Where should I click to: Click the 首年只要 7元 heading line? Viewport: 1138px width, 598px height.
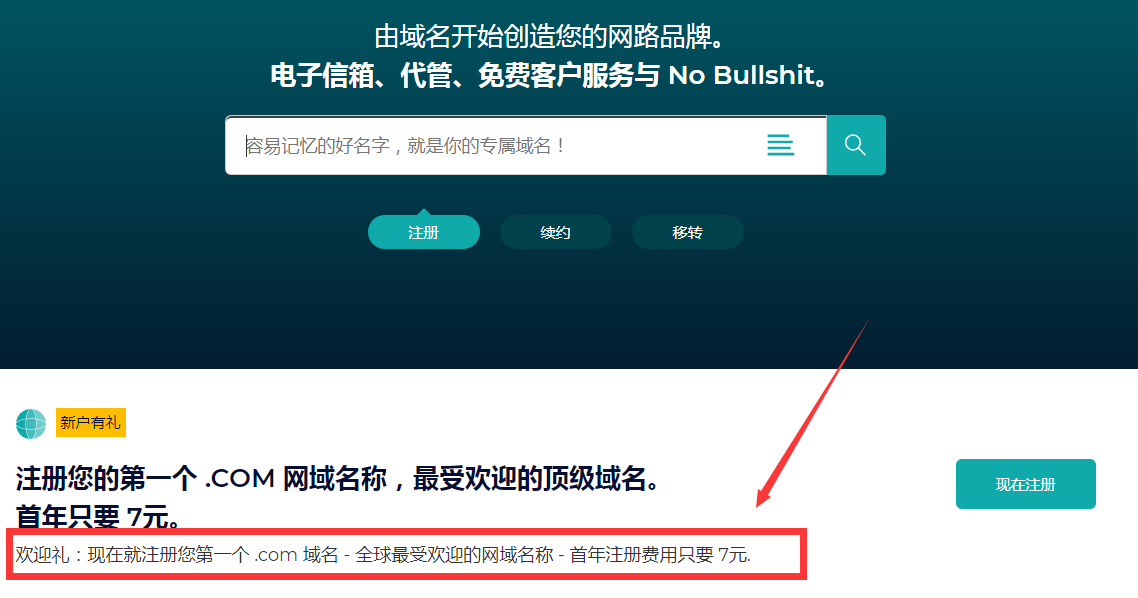[99, 516]
